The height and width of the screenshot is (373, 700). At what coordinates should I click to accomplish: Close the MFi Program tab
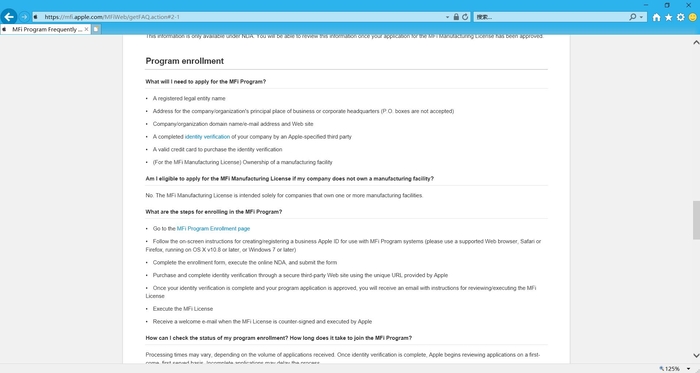click(x=87, y=29)
